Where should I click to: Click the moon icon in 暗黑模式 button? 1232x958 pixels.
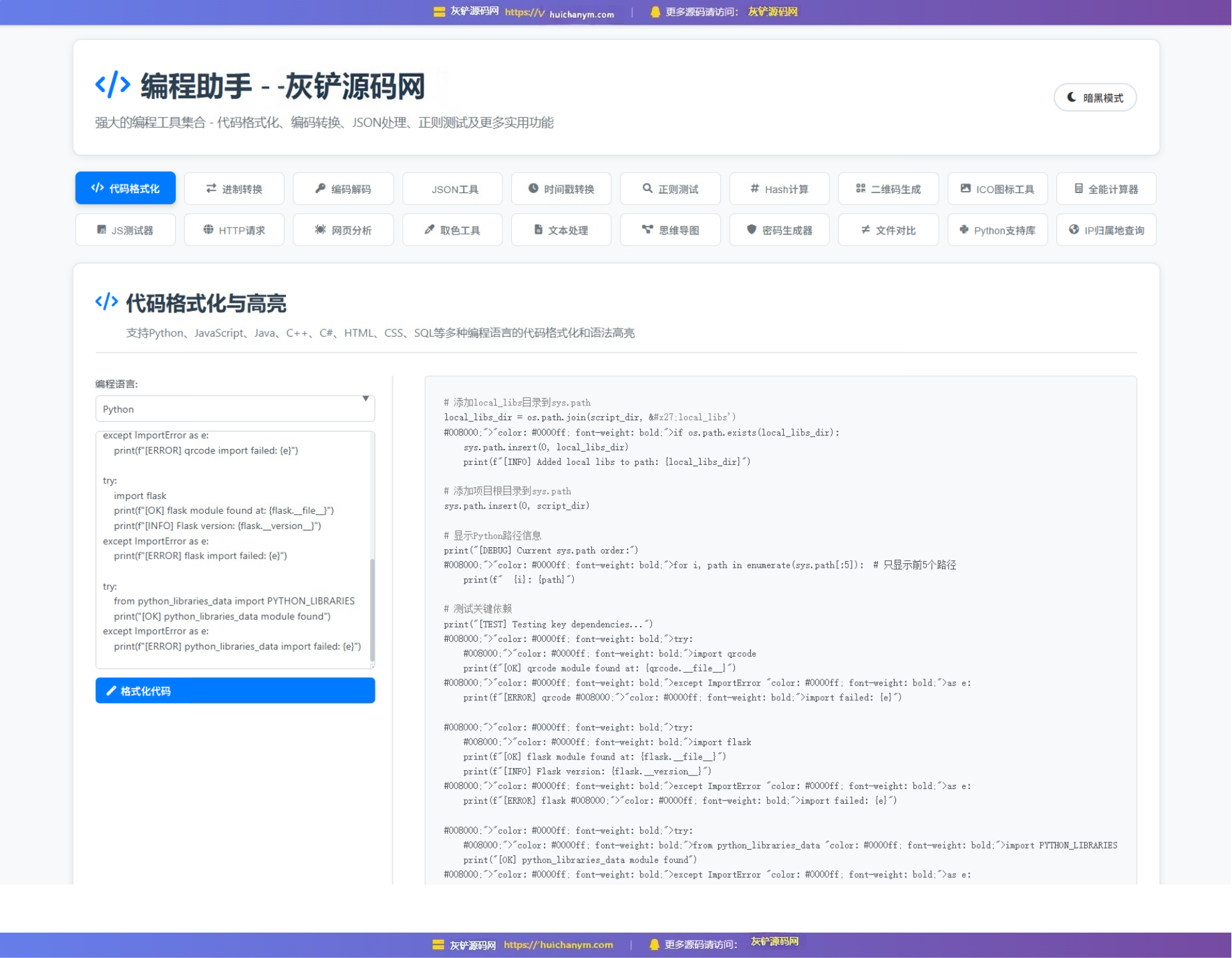point(1071,98)
